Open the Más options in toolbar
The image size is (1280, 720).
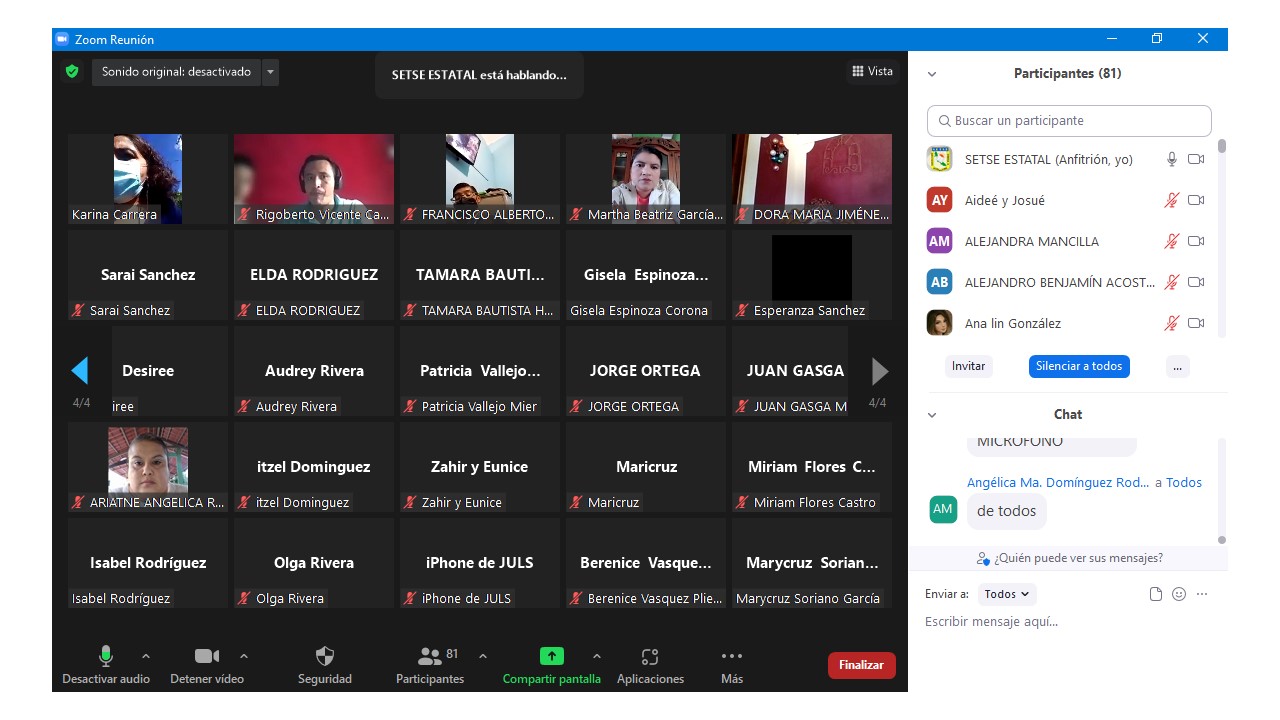pos(732,657)
